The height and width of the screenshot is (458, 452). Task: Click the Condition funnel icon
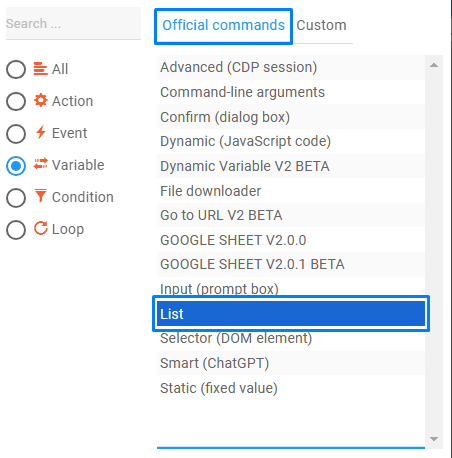click(41, 196)
